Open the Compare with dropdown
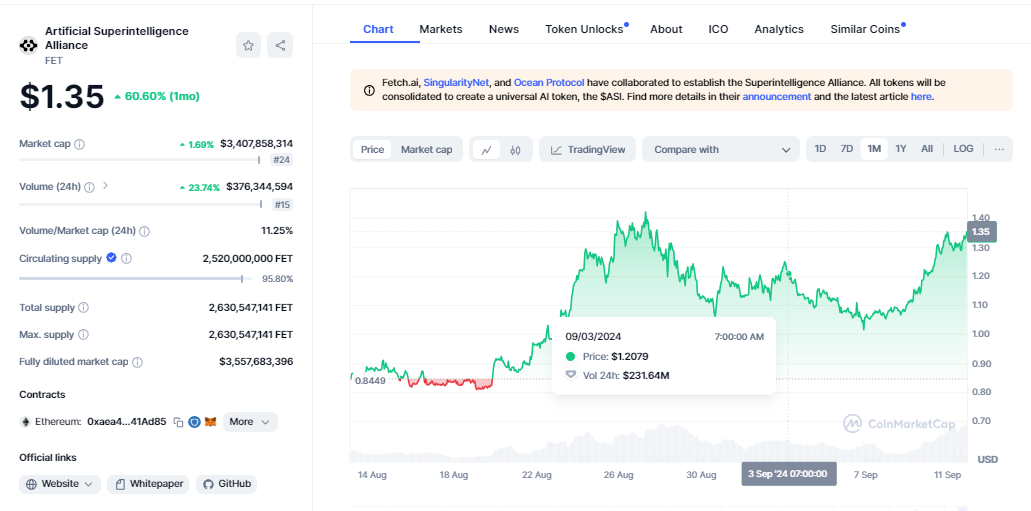Screen dimensions: 1031x511 (x=721, y=149)
